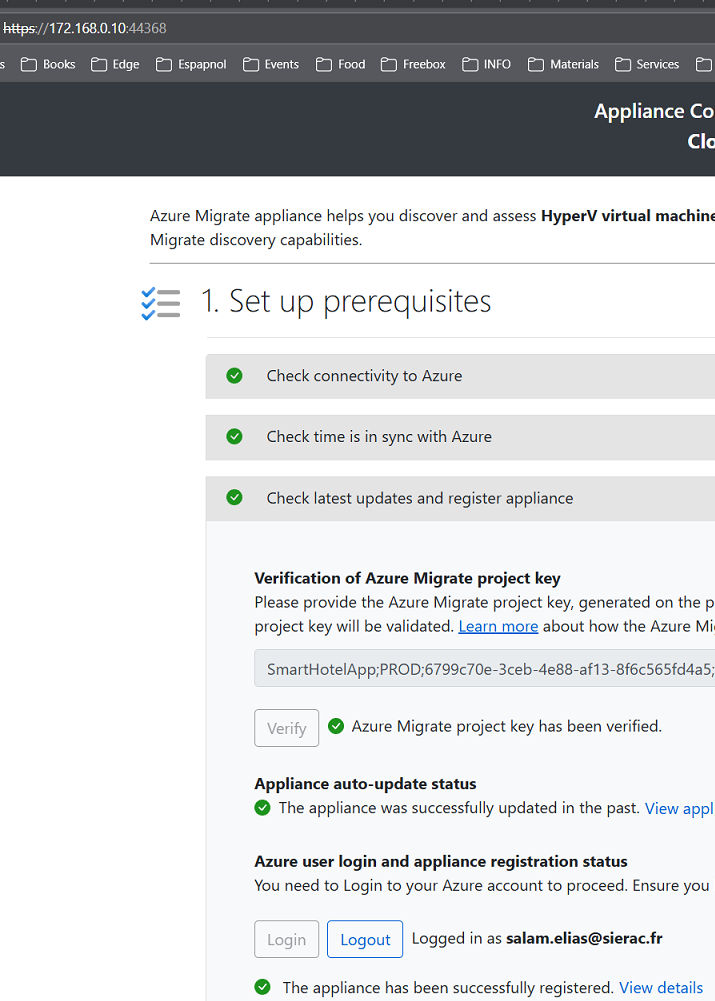
Task: Expand Check connectivity to Azure section
Action: pyautogui.click(x=460, y=376)
